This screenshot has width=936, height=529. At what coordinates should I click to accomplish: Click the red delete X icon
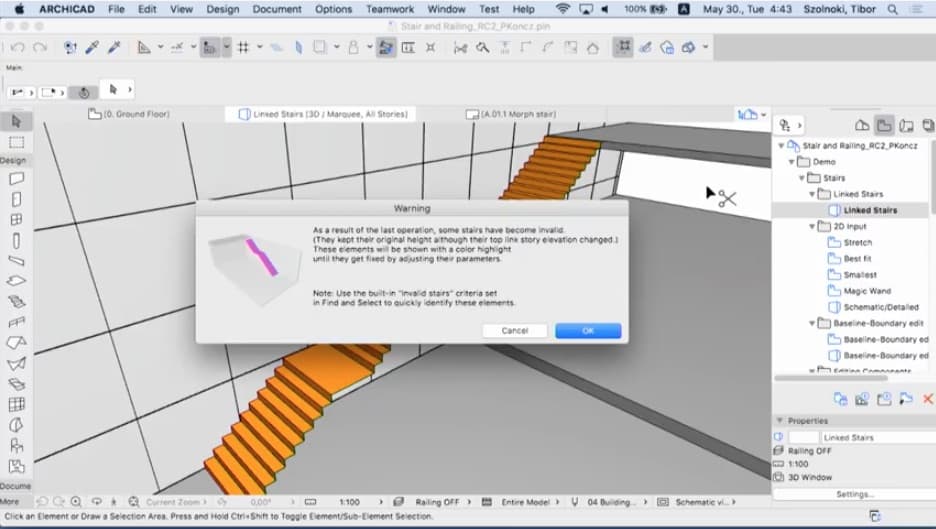click(928, 399)
